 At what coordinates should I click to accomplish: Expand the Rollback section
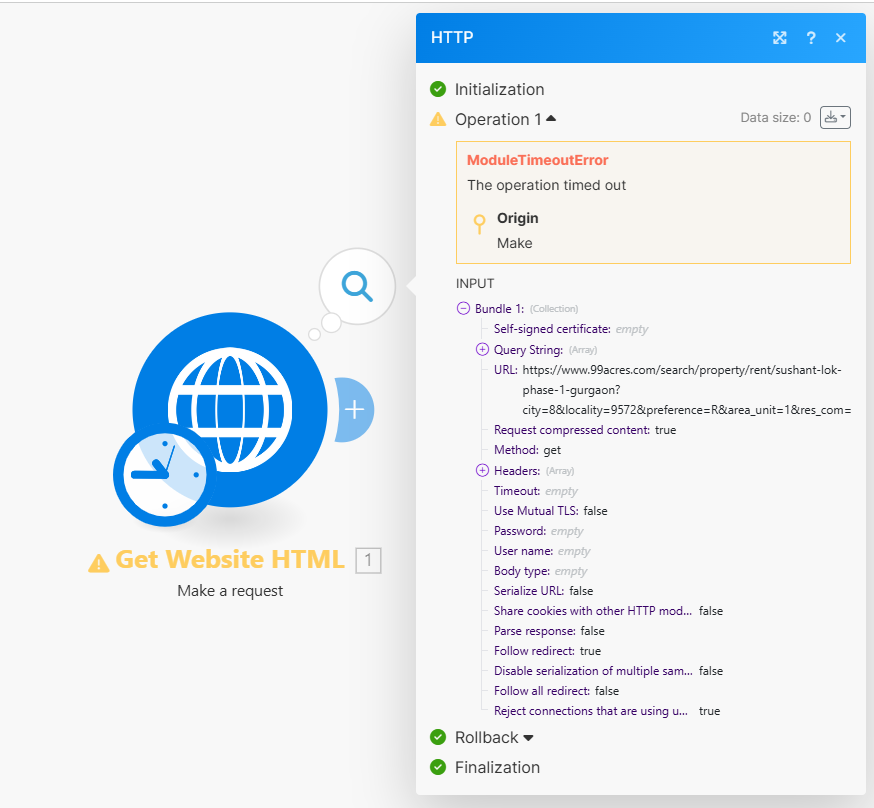(527, 737)
